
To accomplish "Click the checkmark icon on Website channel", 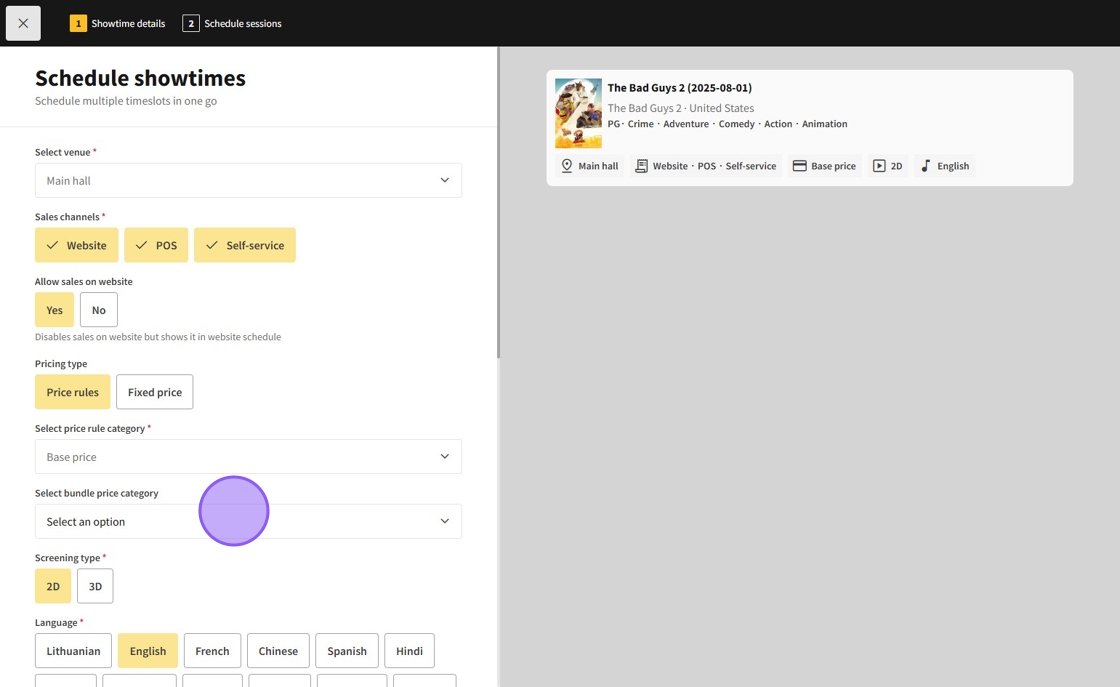I will click(53, 245).
